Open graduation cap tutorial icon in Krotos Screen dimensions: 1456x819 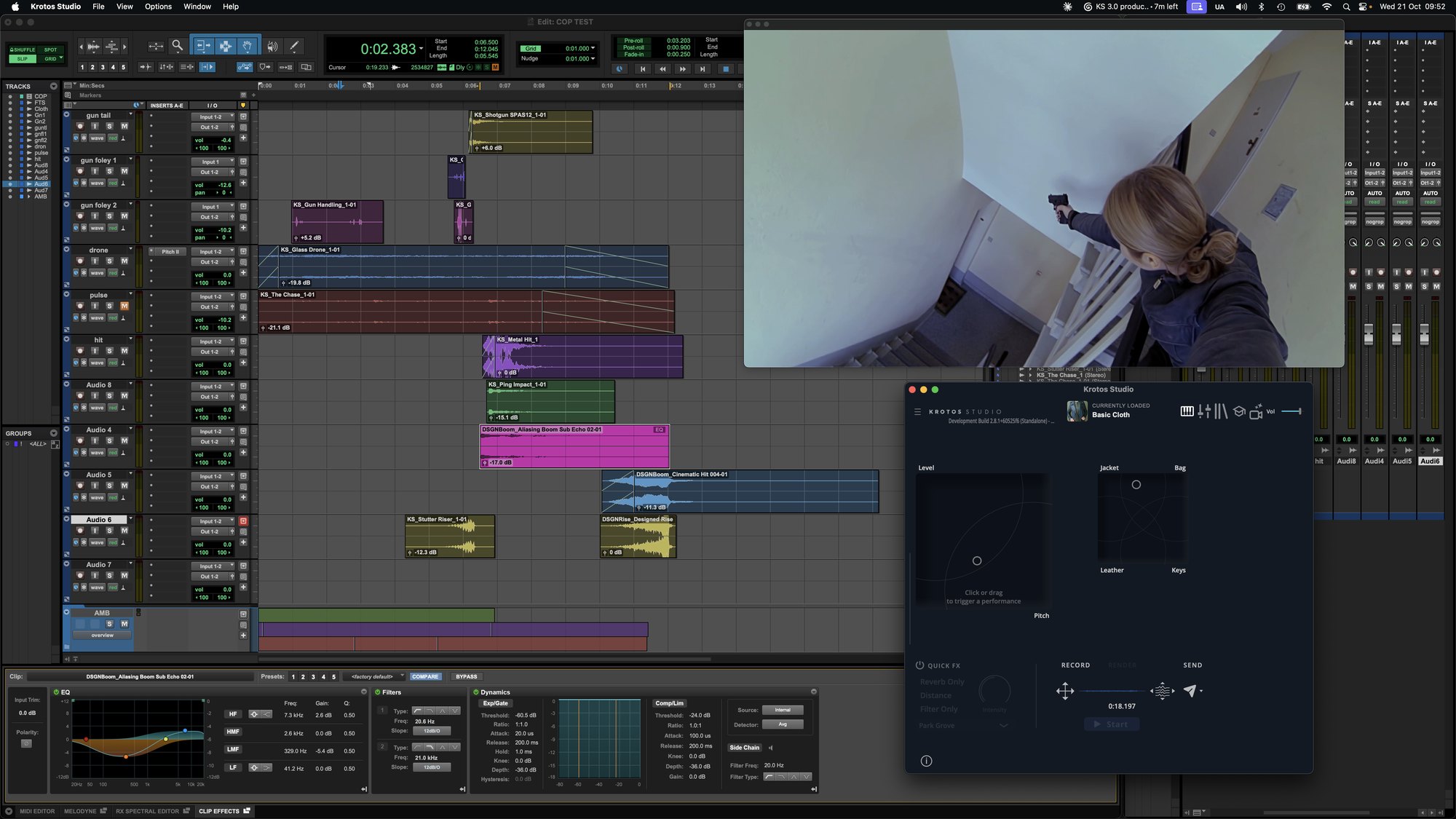point(1239,411)
